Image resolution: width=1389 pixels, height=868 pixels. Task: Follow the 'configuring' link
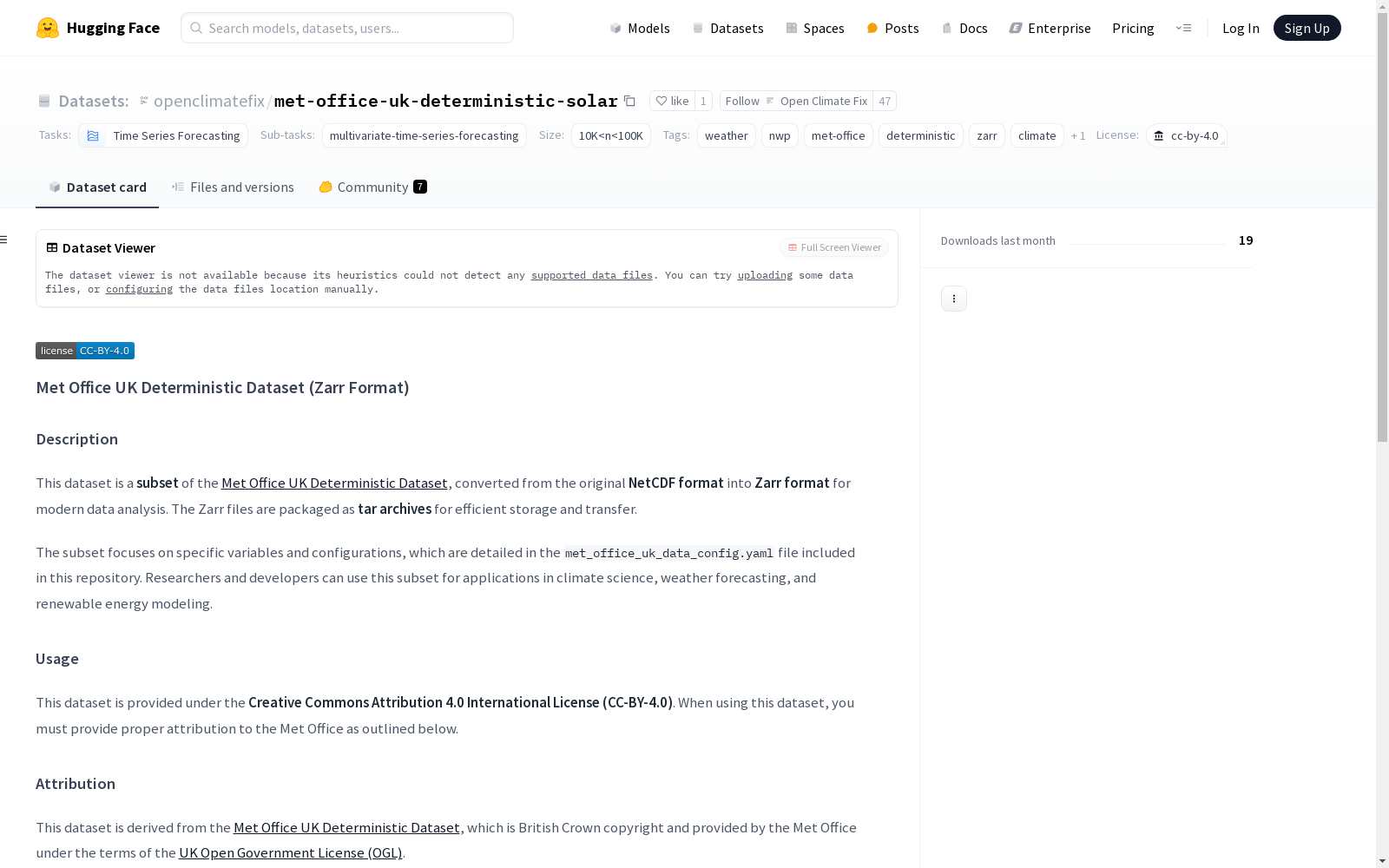139,289
